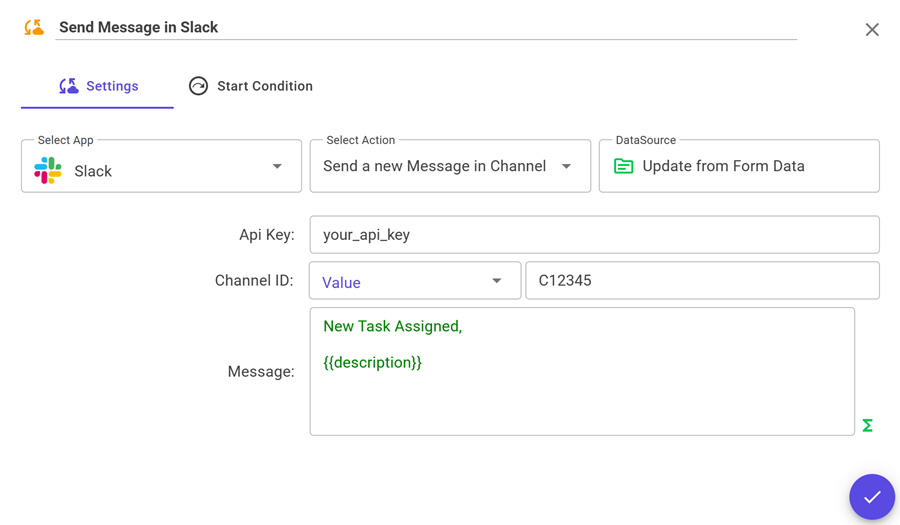Click the Slack logo in Select App
This screenshot has width=900, height=525.
[x=48, y=171]
